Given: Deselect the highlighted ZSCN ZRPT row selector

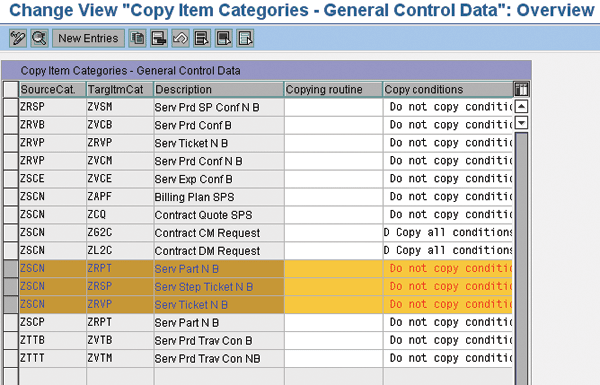Looking at the screenshot, I should tap(11, 268).
